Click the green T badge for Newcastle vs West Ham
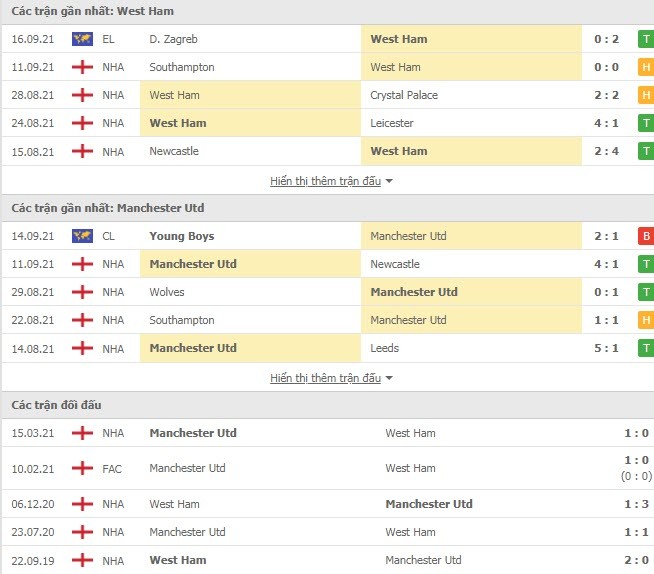 point(646,151)
